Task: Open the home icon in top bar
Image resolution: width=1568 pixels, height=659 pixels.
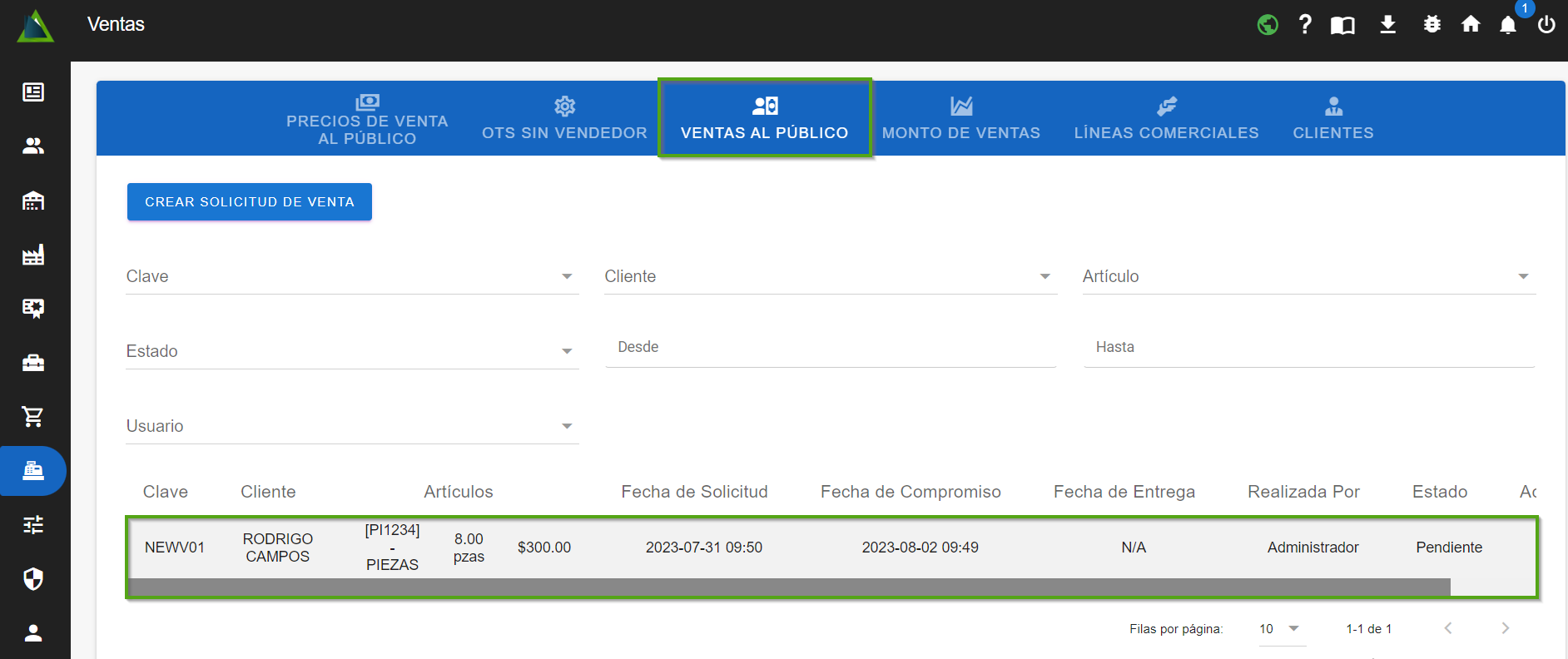Action: [x=1471, y=24]
